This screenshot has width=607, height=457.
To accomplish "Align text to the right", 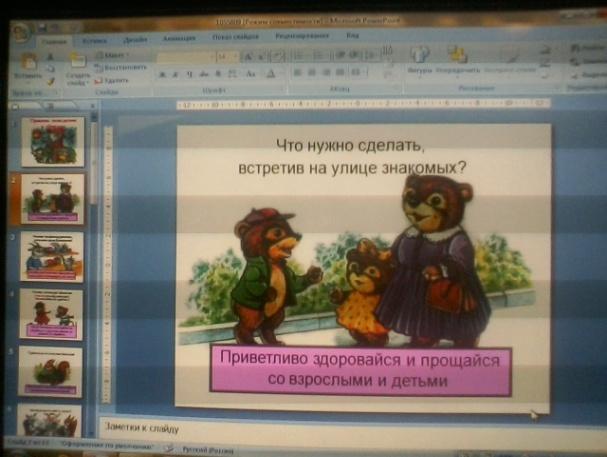I will pos(326,72).
